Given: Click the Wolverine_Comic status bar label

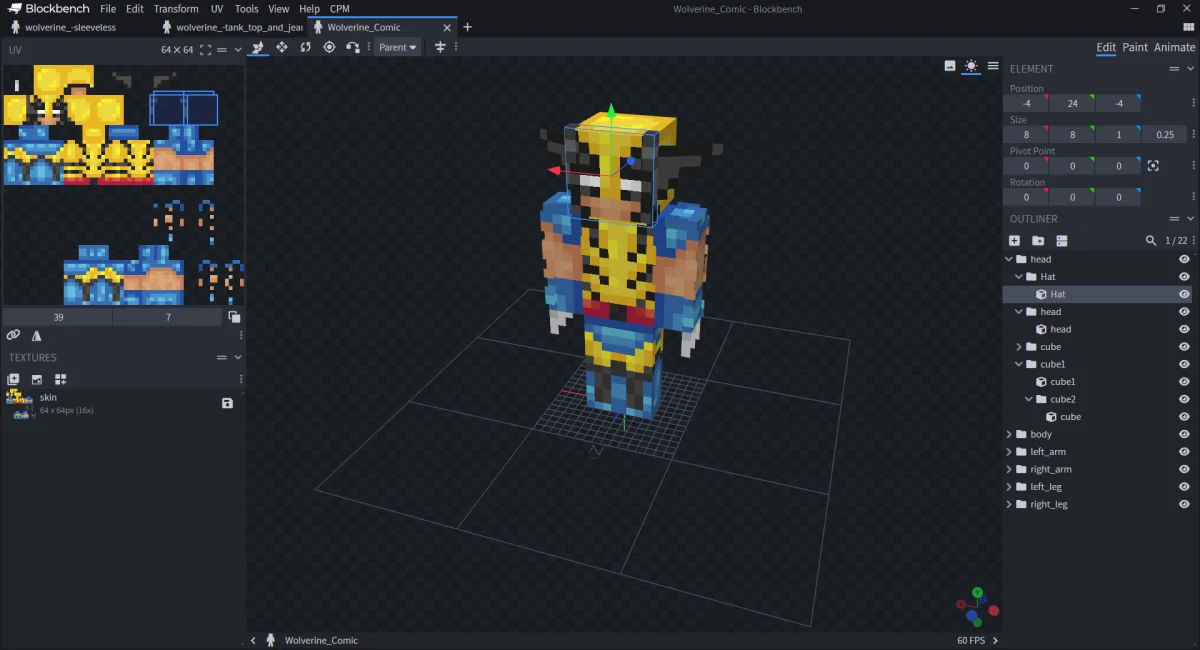Looking at the screenshot, I should pyautogui.click(x=321, y=640).
